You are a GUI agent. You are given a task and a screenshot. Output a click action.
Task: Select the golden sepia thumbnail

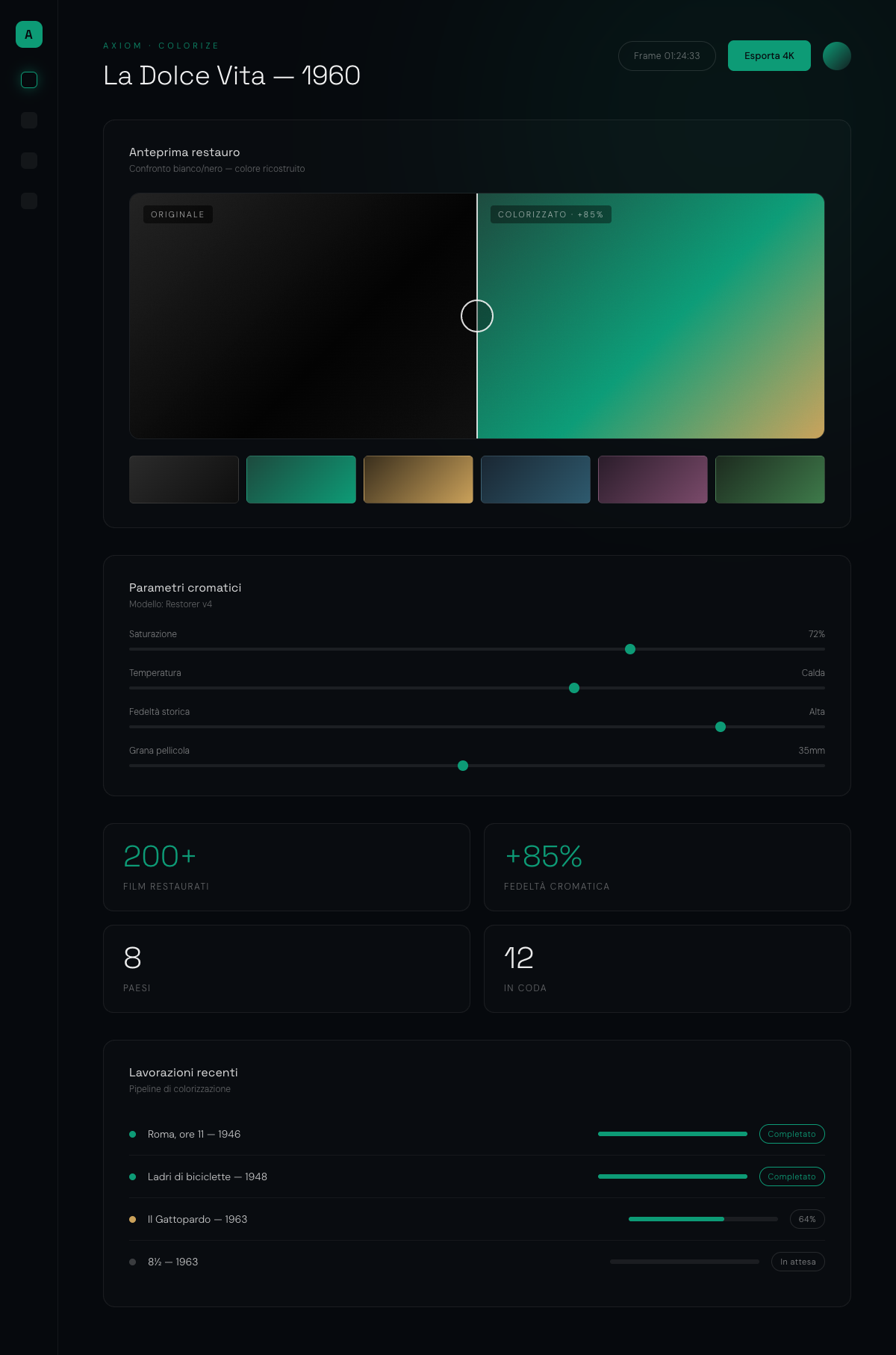[x=418, y=480]
